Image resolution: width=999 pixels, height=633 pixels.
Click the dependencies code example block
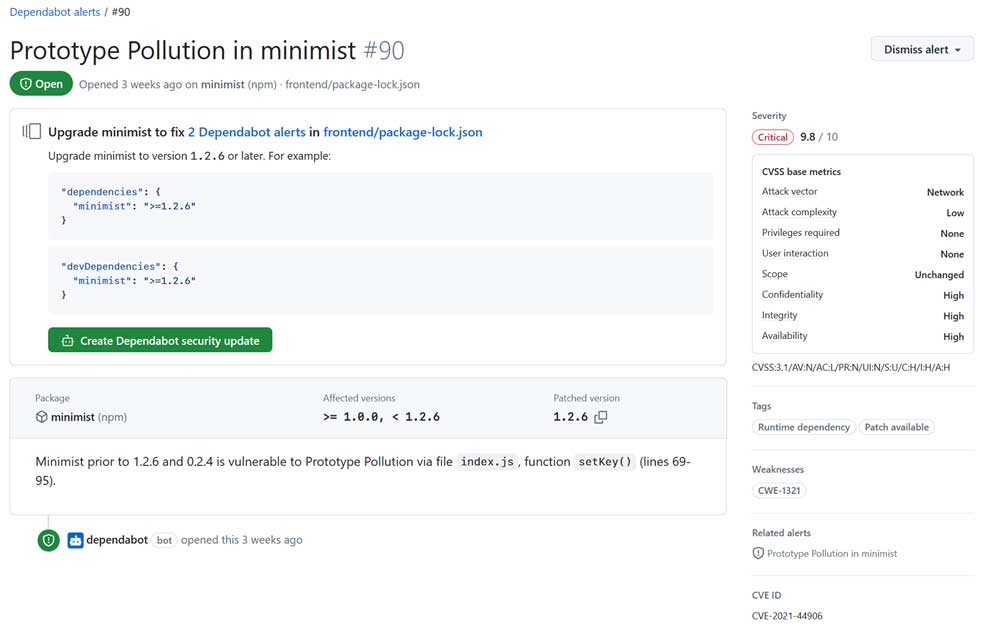click(380, 206)
